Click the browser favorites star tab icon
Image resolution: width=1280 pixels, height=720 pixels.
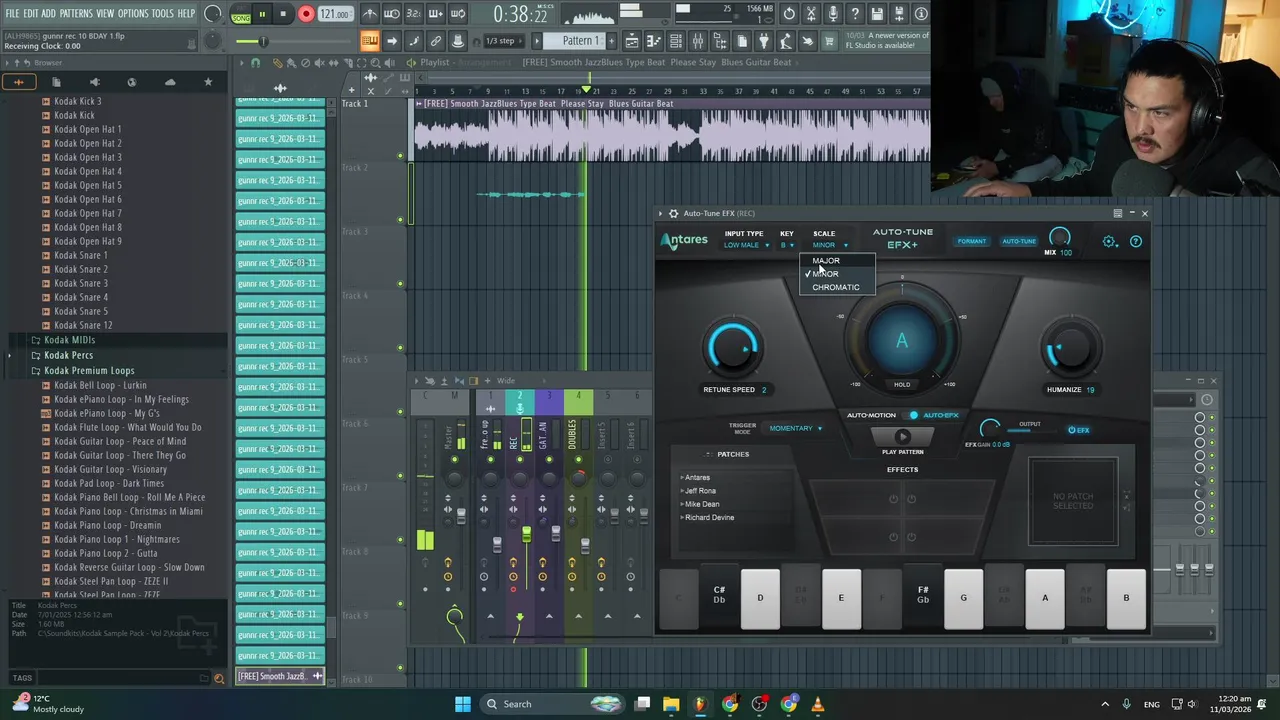[x=208, y=82]
